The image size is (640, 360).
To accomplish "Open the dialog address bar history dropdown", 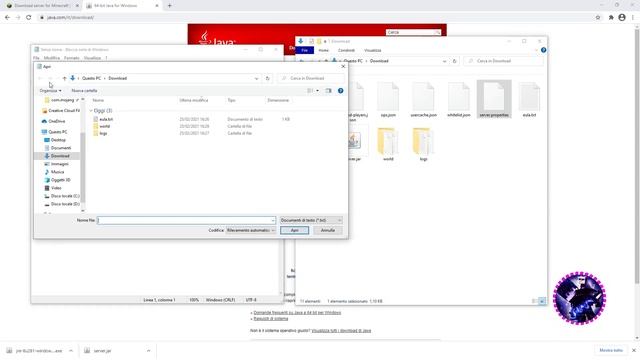I will coord(256,78).
